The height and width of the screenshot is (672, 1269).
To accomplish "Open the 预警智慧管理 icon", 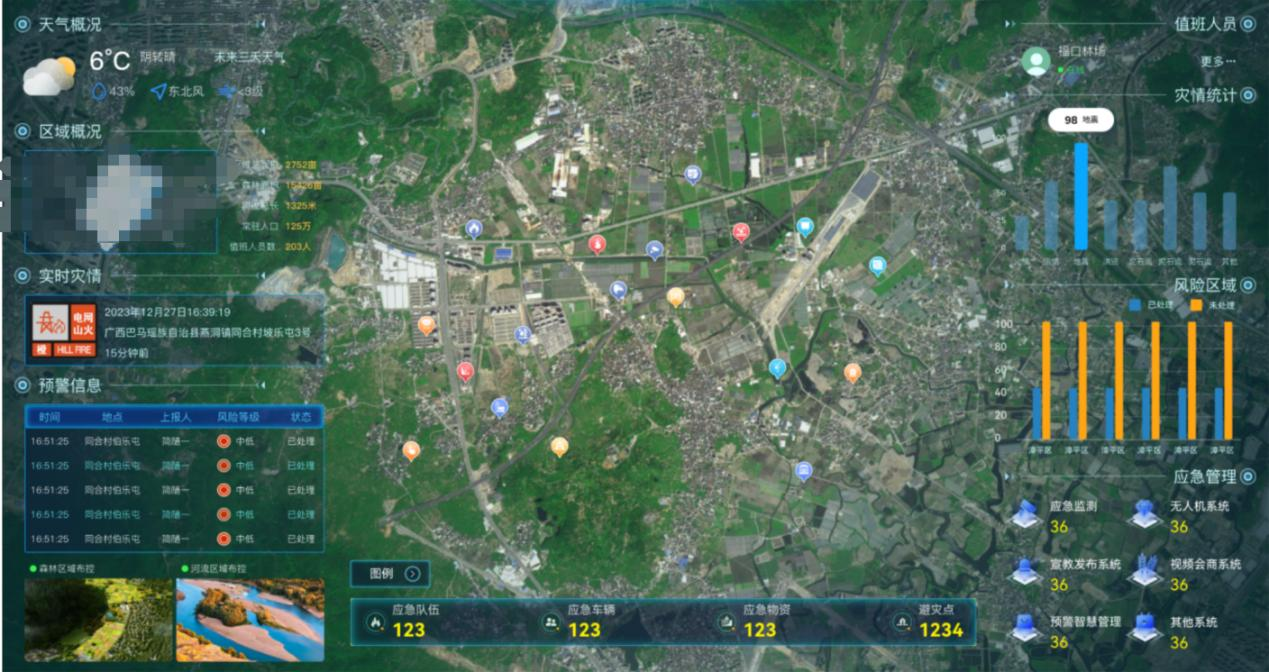I will (1023, 628).
